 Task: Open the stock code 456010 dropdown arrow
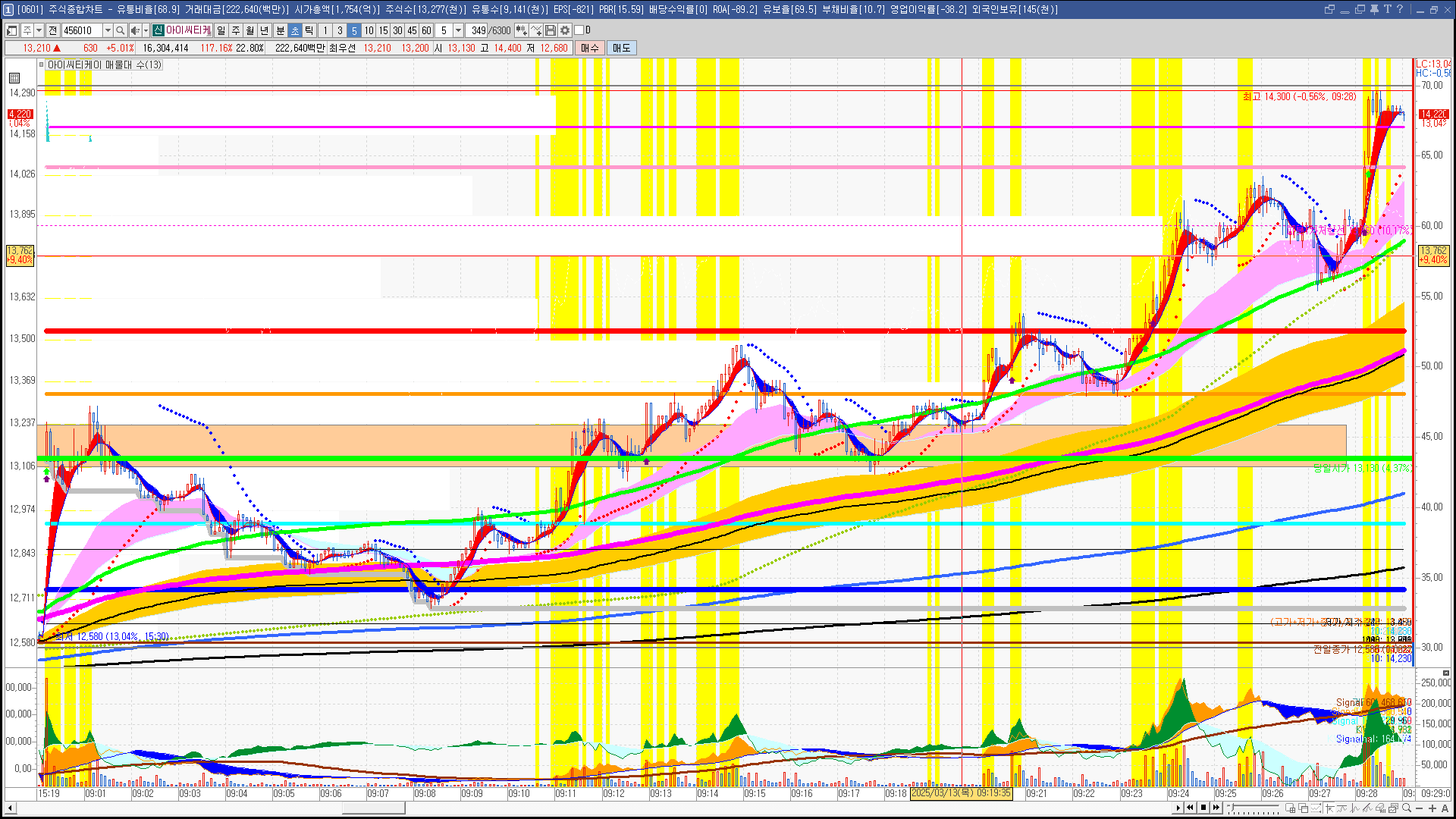coord(108,30)
